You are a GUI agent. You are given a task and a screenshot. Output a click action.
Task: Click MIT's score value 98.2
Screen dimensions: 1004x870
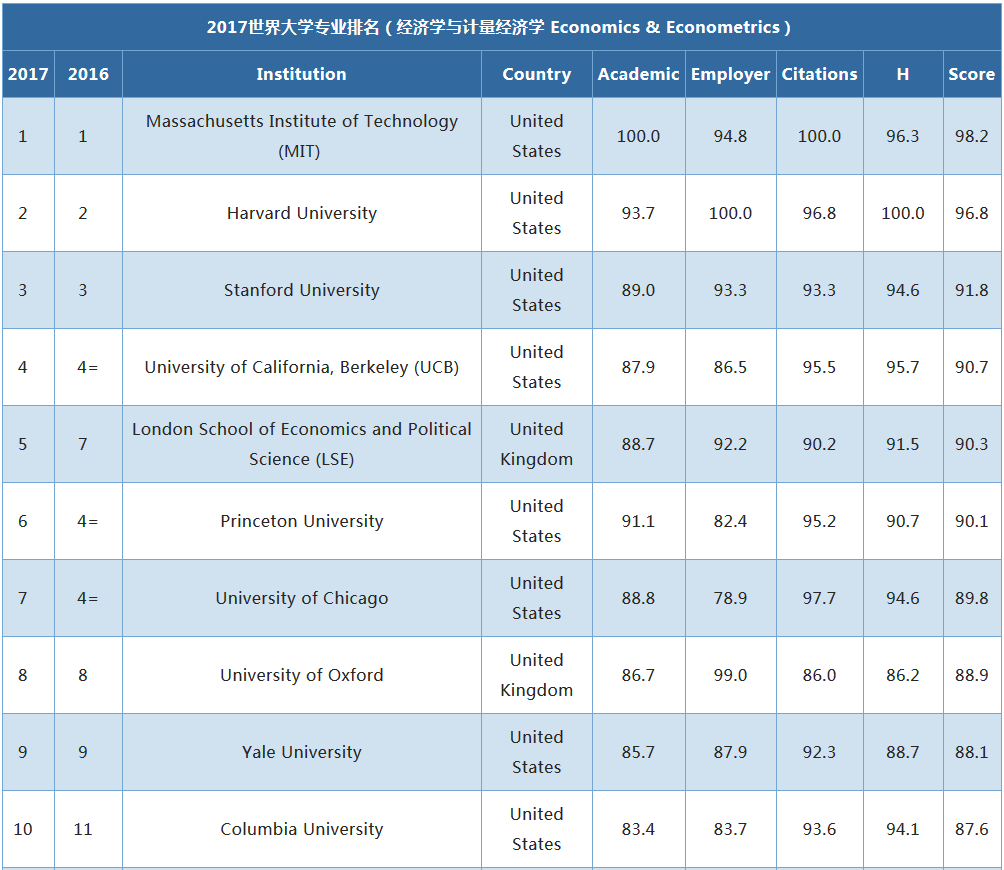pos(972,136)
